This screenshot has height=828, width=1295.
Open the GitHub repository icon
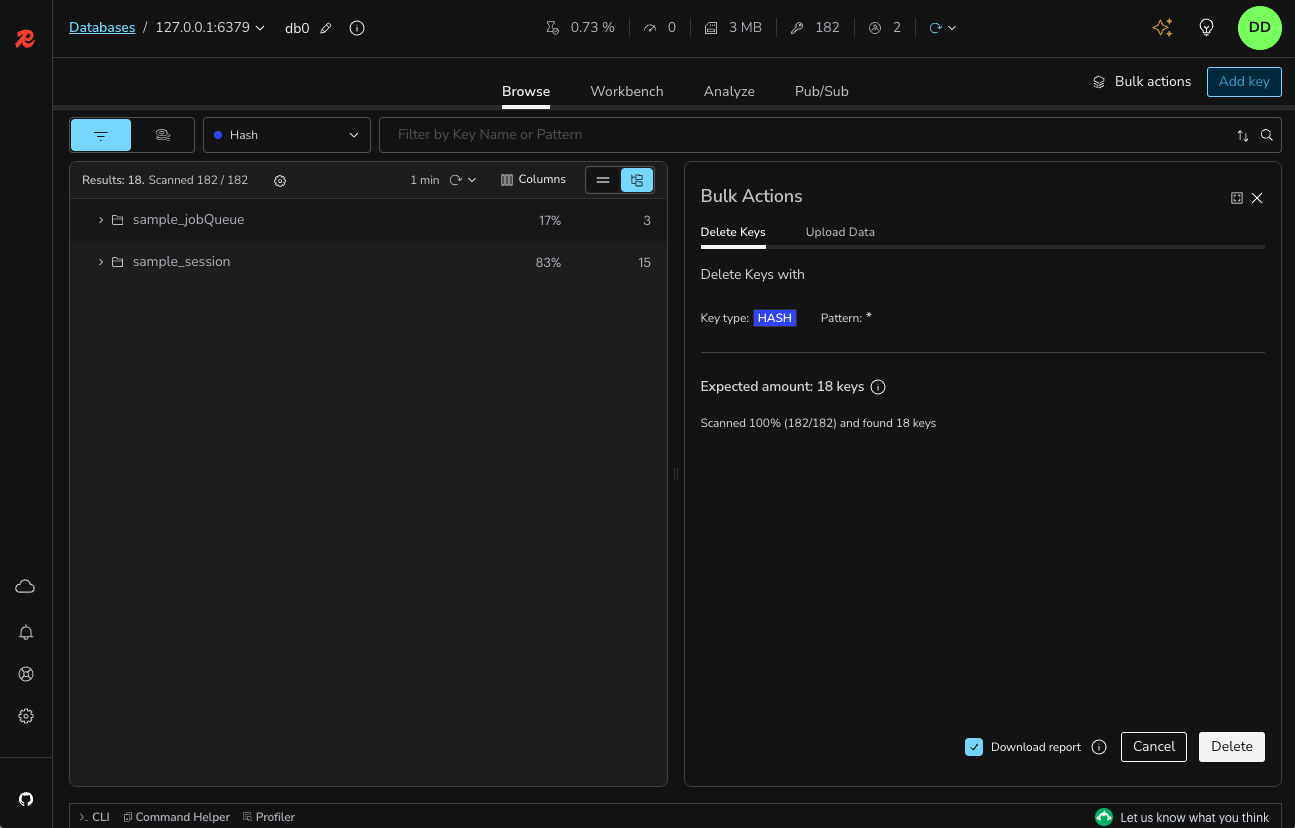[x=26, y=799]
